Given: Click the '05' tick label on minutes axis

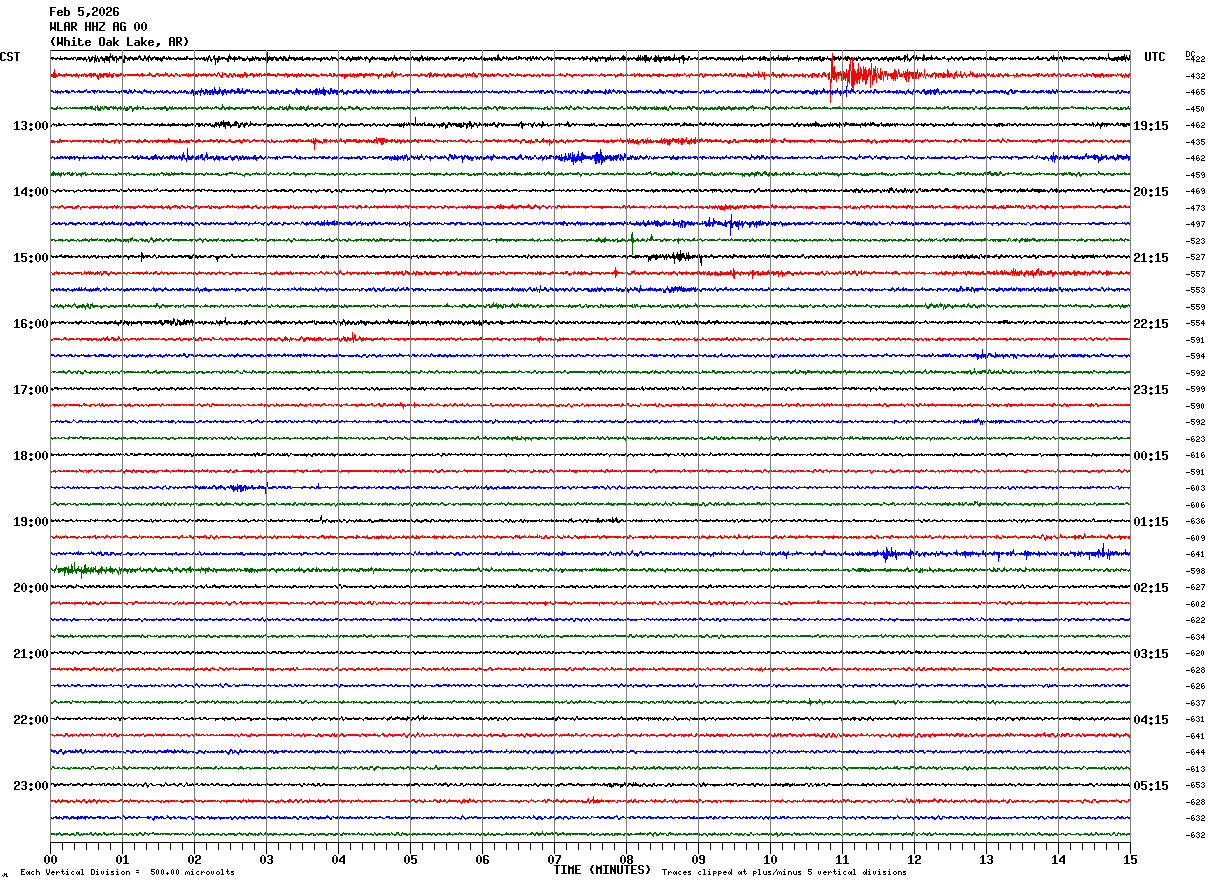Looking at the screenshot, I should click(x=410, y=859).
